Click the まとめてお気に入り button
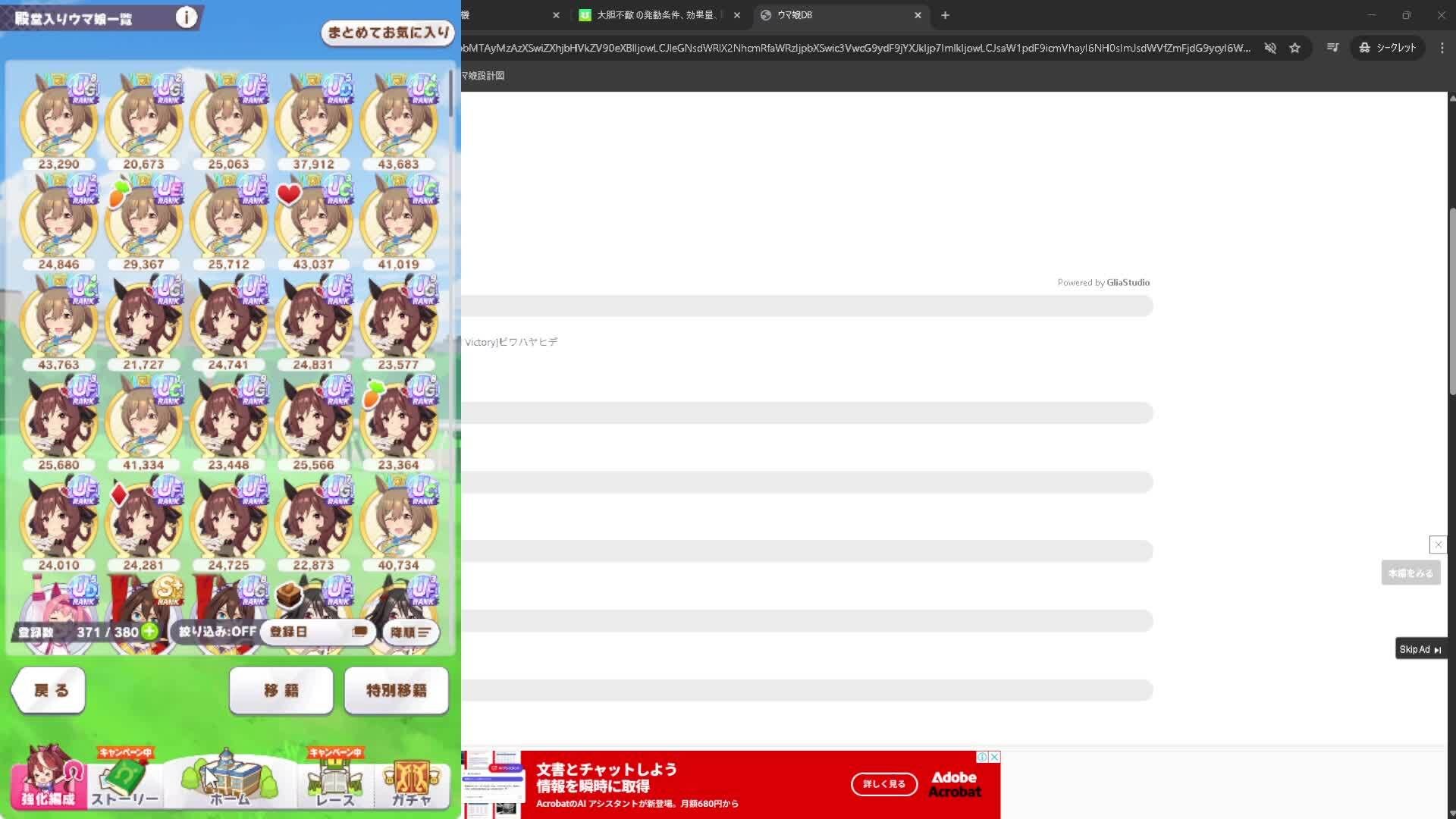Viewport: 1456px width, 819px height. click(x=389, y=33)
